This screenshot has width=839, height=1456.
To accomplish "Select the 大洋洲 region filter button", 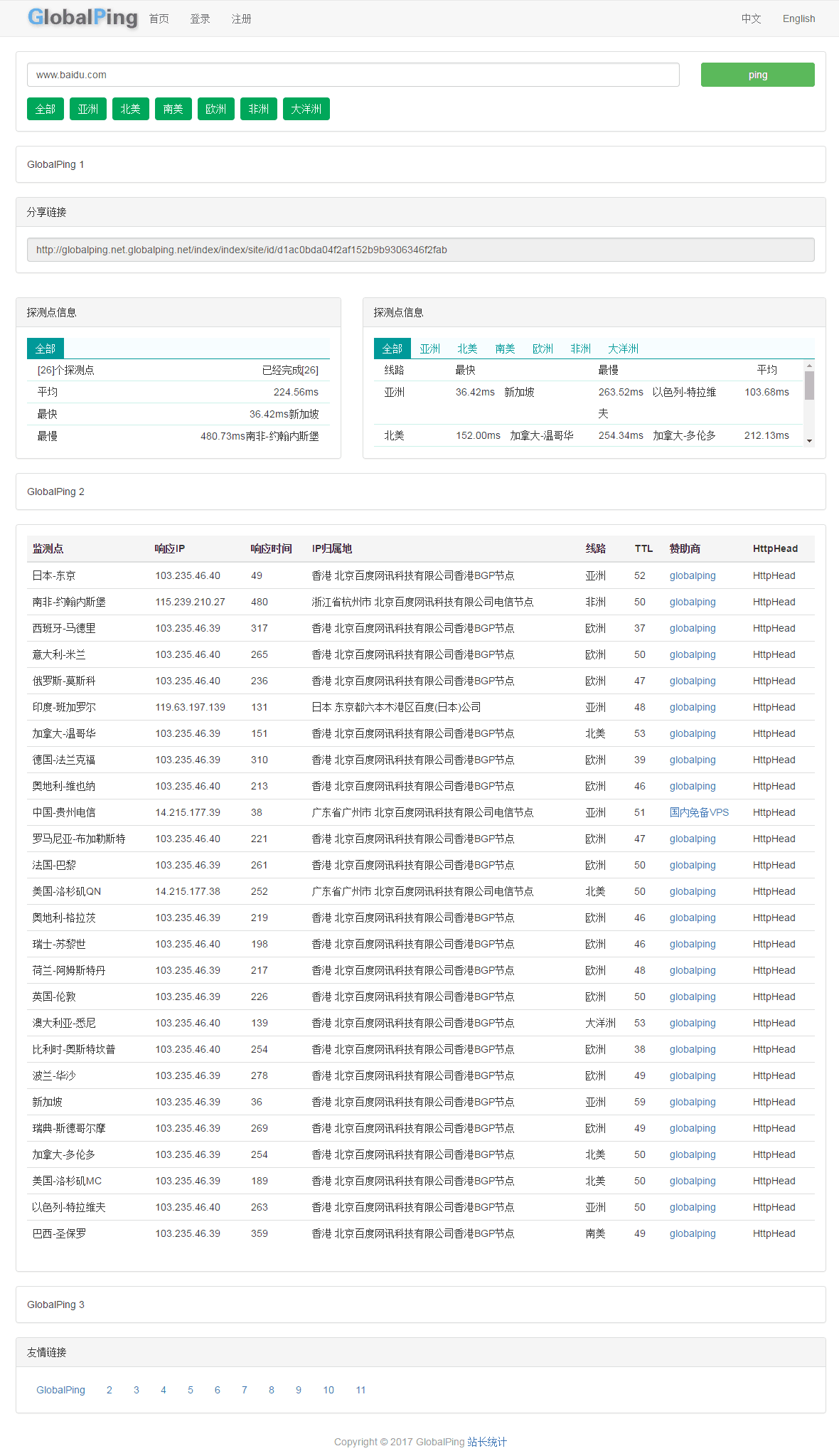I will coord(306,109).
